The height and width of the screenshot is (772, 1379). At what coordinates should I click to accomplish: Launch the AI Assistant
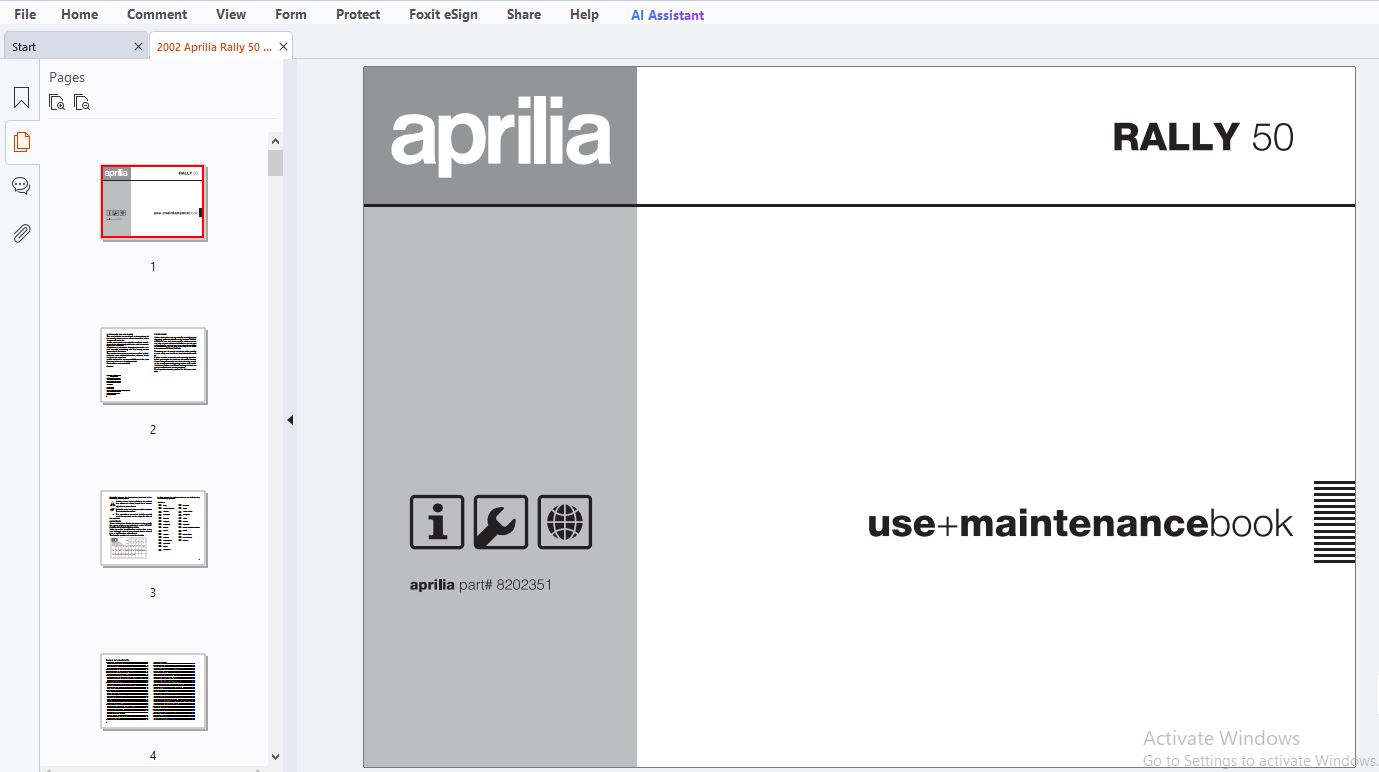[x=668, y=15]
